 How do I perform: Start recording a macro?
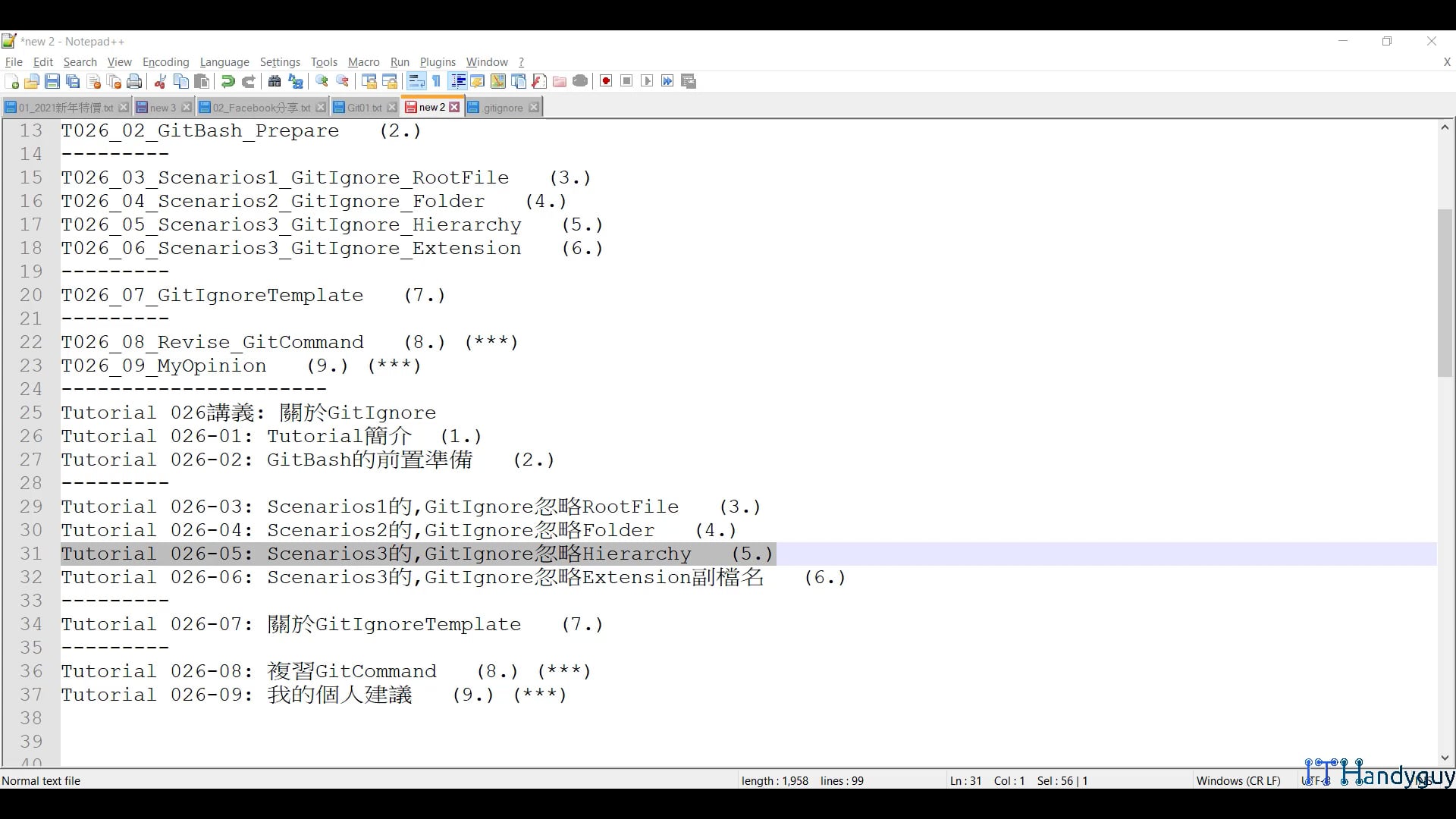point(606,81)
